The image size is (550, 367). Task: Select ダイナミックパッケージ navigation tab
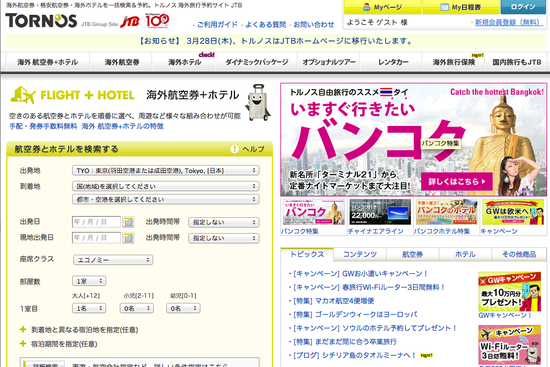257,62
